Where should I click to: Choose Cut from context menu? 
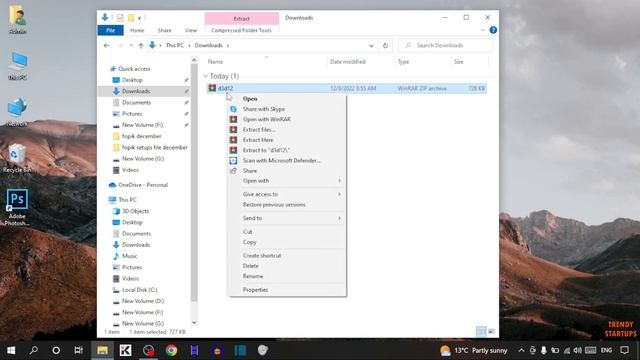pyautogui.click(x=287, y=232)
